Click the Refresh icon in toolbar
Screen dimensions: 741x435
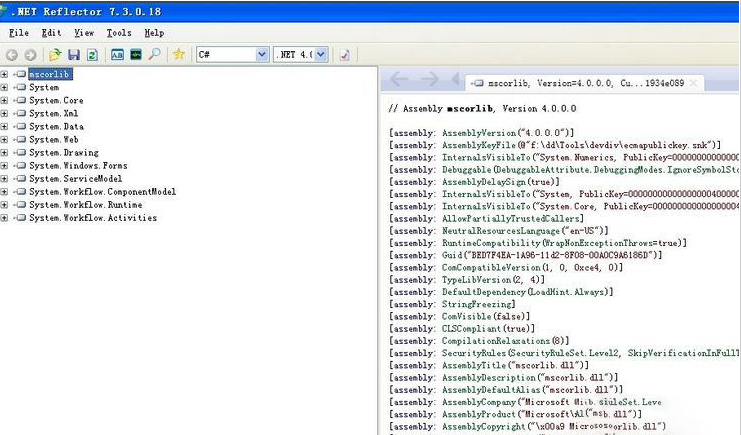92,55
